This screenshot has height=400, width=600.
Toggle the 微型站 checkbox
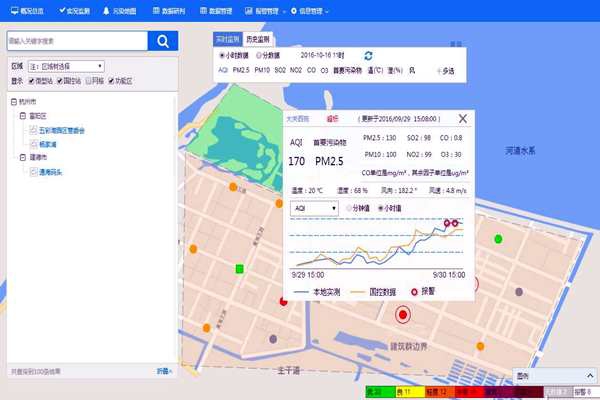pyautogui.click(x=32, y=80)
